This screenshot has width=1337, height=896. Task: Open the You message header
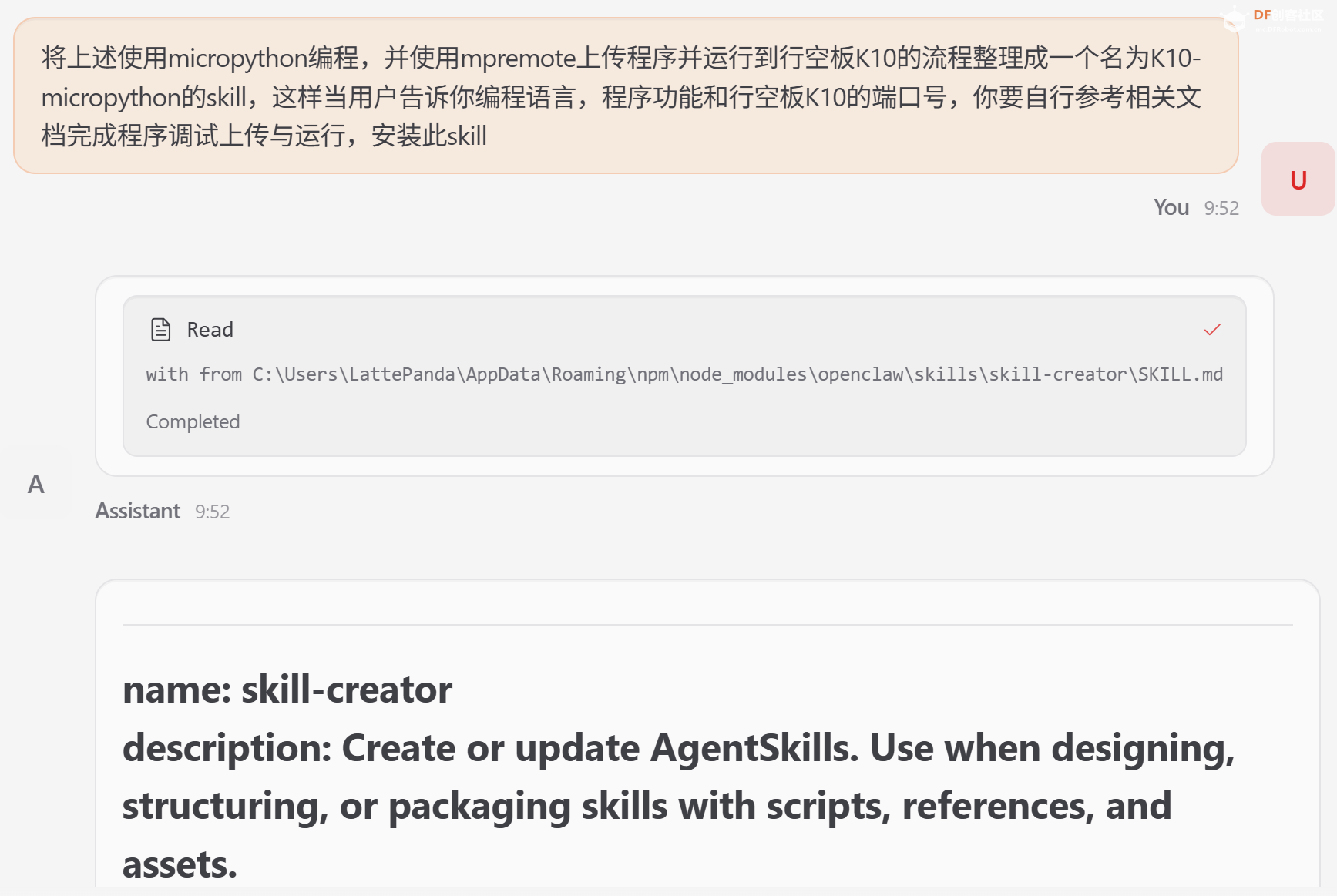click(1170, 207)
